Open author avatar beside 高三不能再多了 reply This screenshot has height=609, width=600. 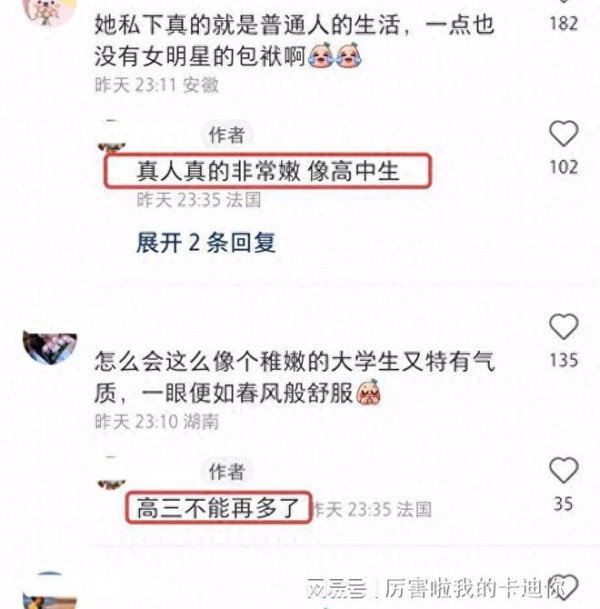(112, 473)
